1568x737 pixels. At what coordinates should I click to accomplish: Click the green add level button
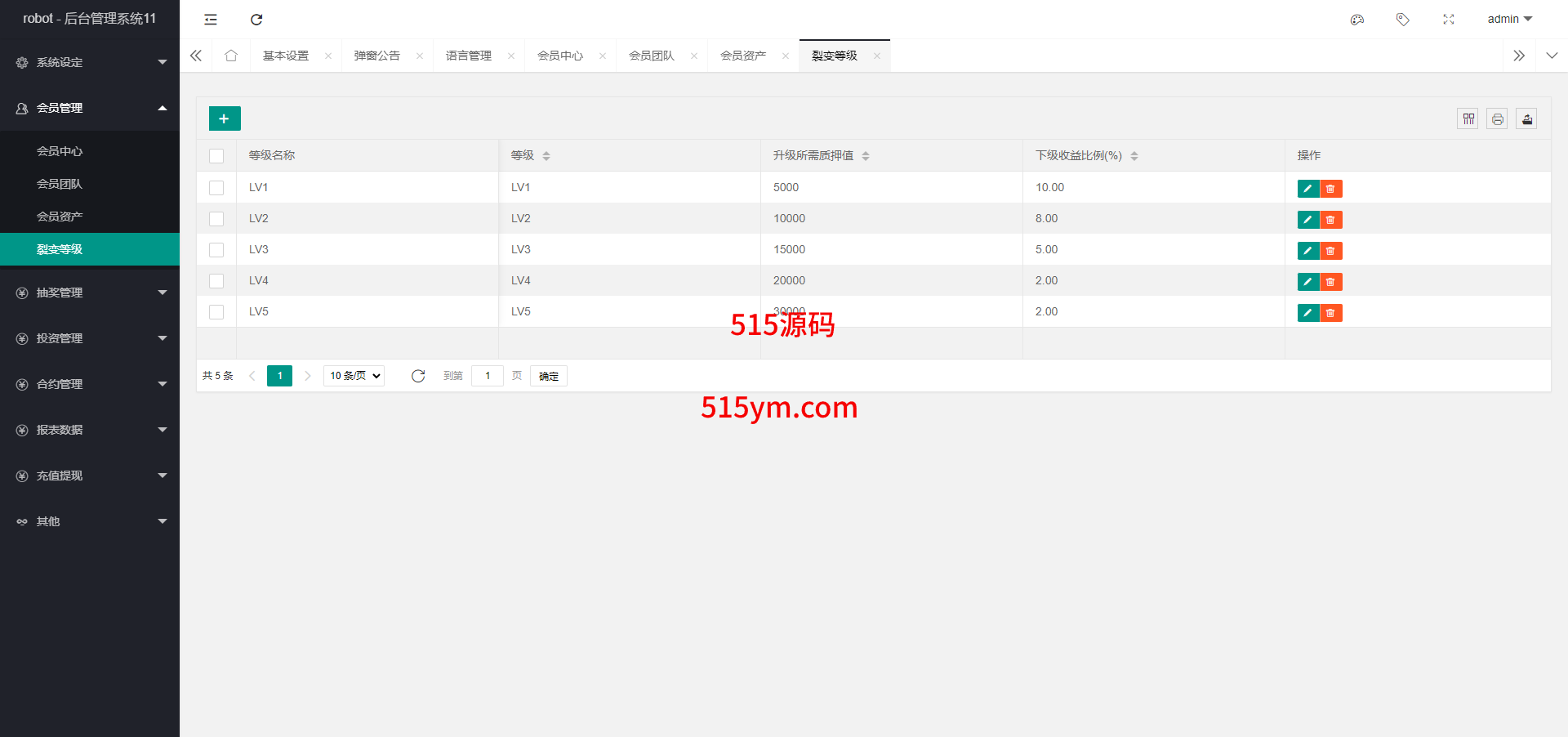coord(225,118)
